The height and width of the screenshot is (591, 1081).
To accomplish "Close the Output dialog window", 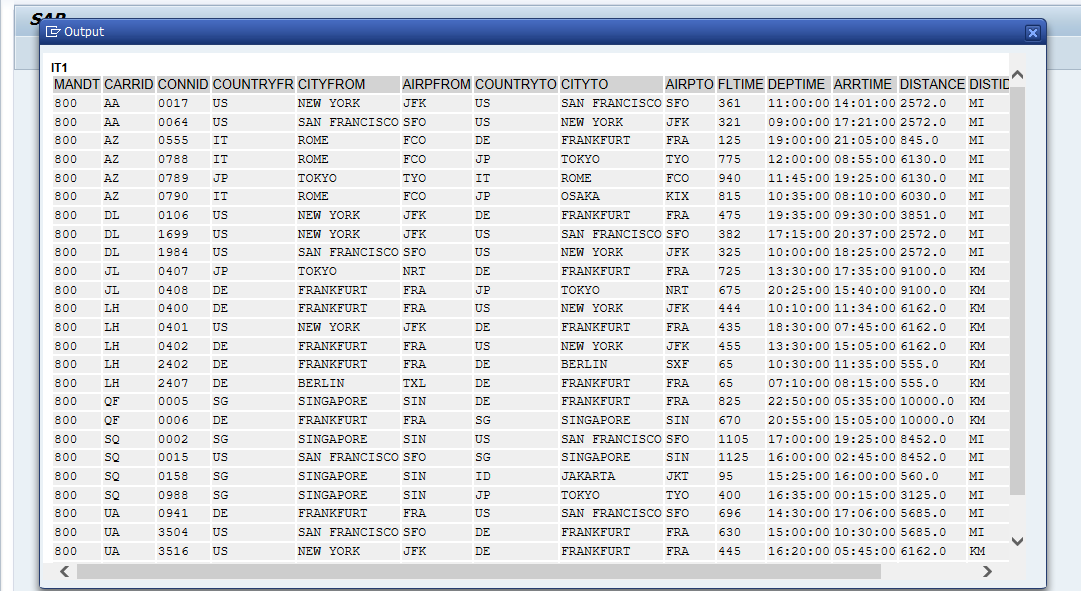I will [1032, 32].
